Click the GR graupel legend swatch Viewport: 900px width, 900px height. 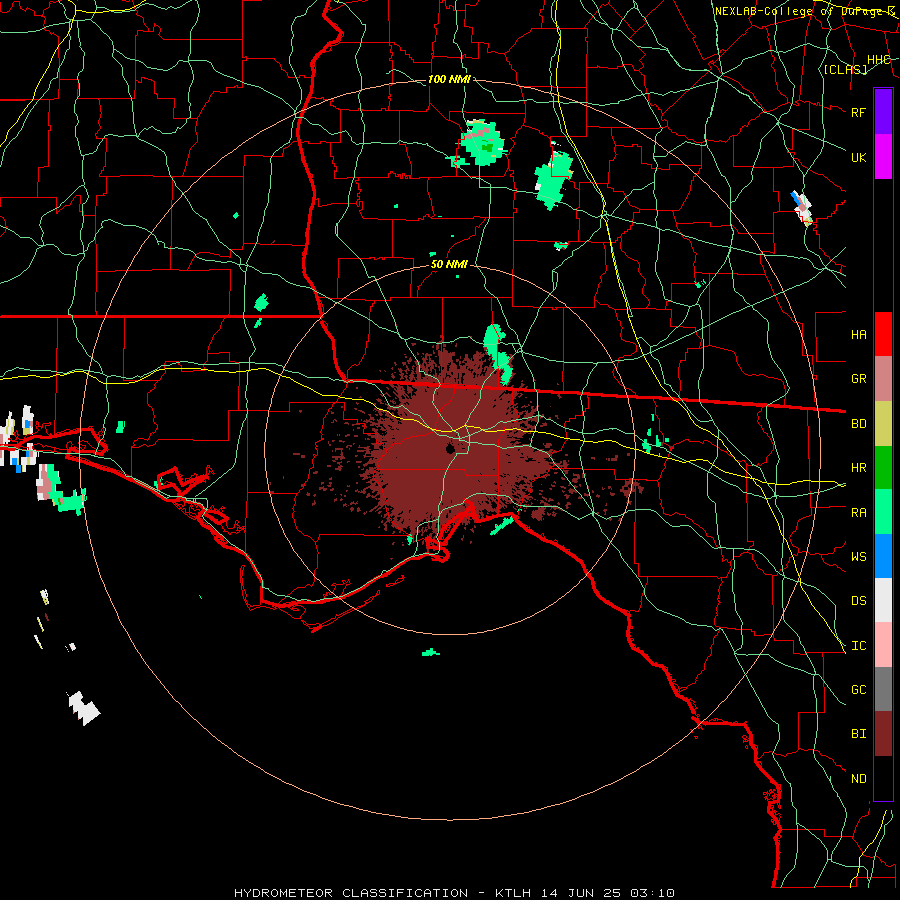click(x=883, y=379)
